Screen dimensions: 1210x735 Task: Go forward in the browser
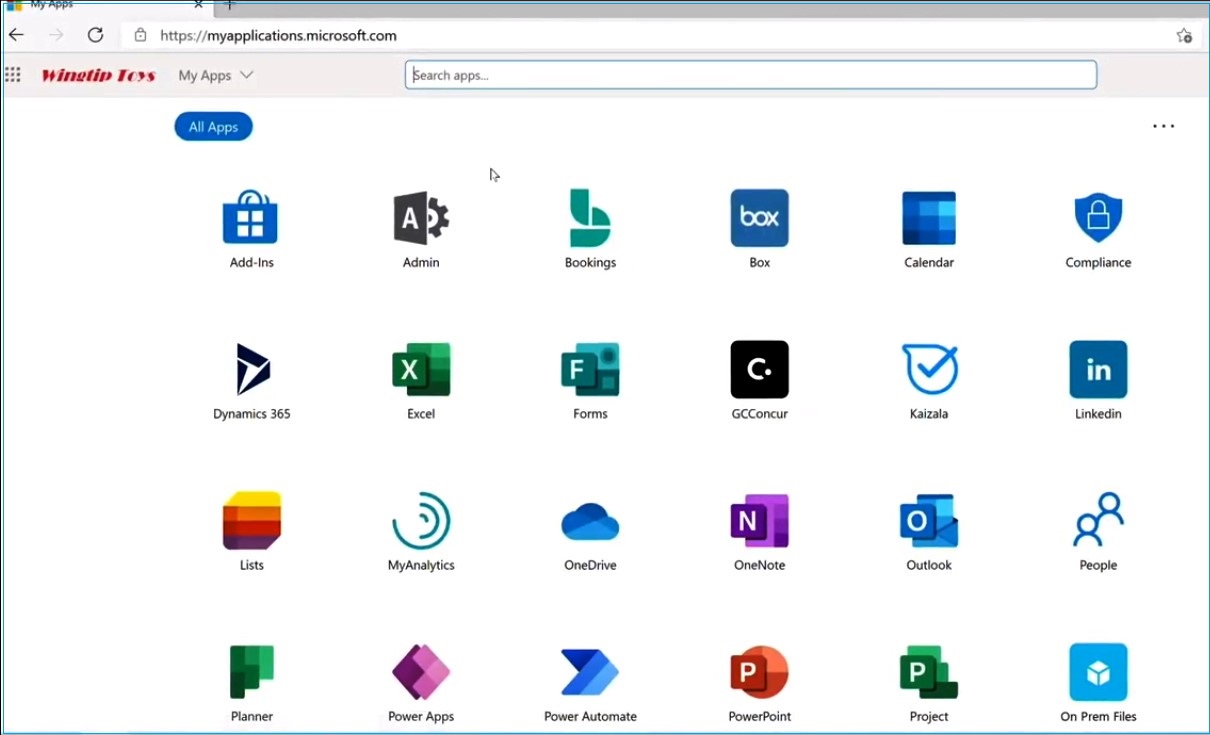(x=56, y=35)
